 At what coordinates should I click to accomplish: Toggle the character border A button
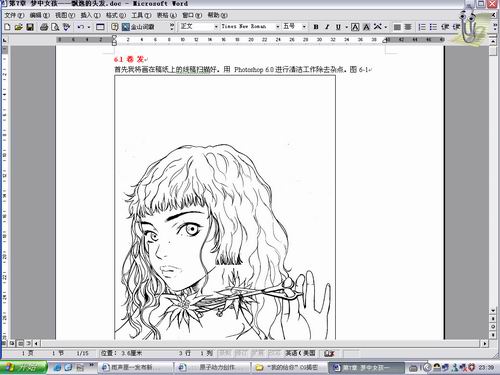(x=355, y=27)
